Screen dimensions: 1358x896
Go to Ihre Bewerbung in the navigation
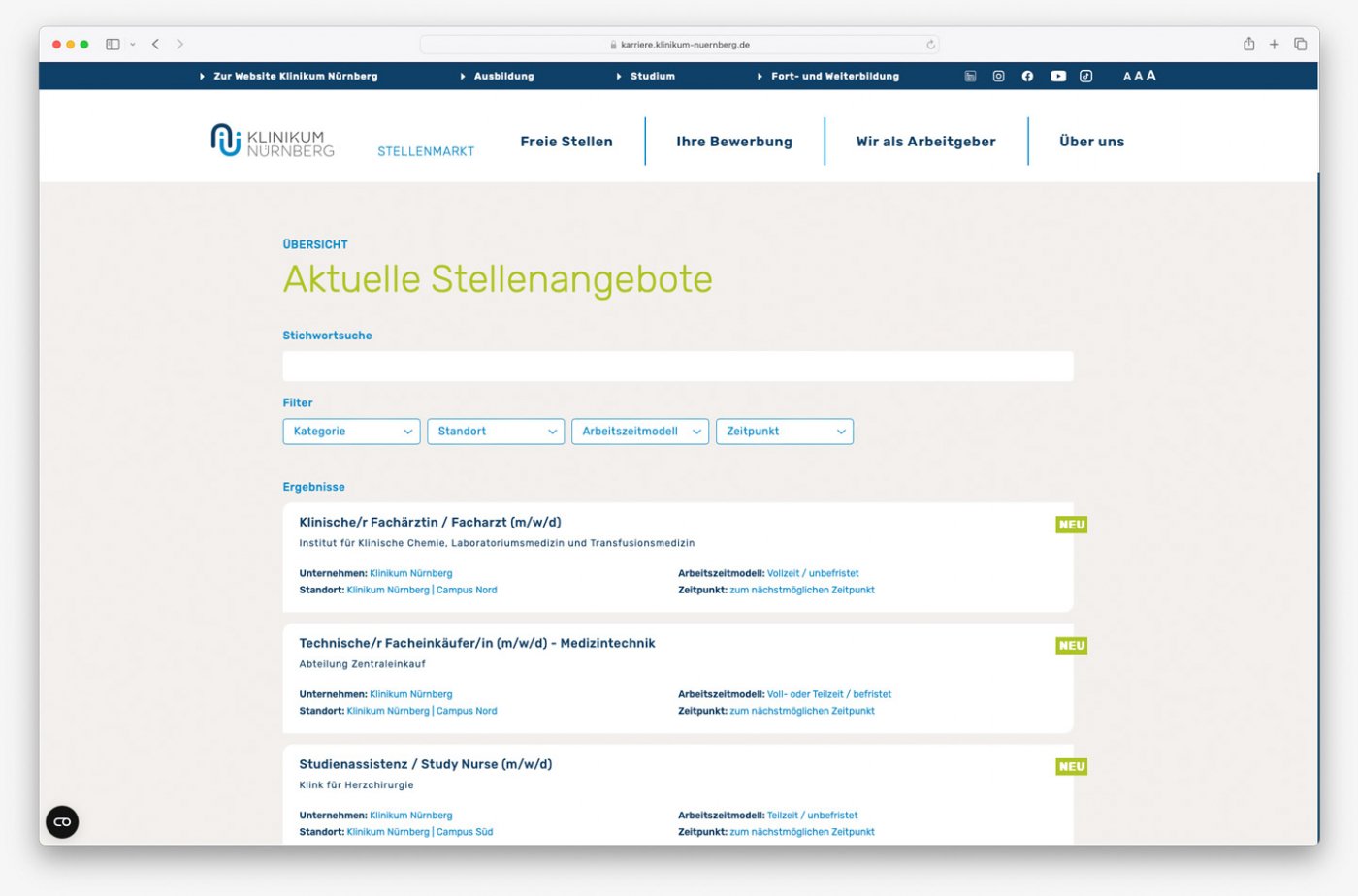(x=734, y=142)
